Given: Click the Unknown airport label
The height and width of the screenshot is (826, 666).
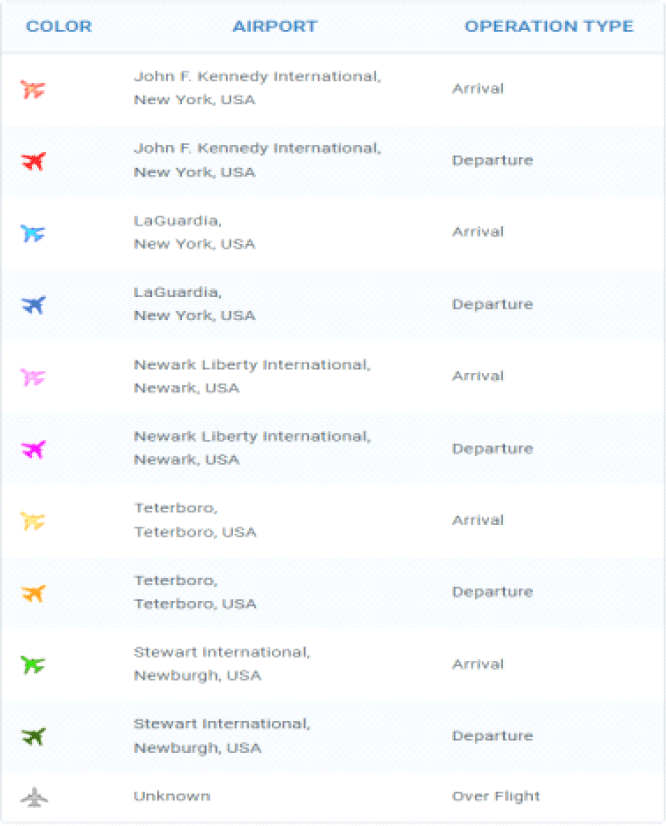Looking at the screenshot, I should point(172,796).
